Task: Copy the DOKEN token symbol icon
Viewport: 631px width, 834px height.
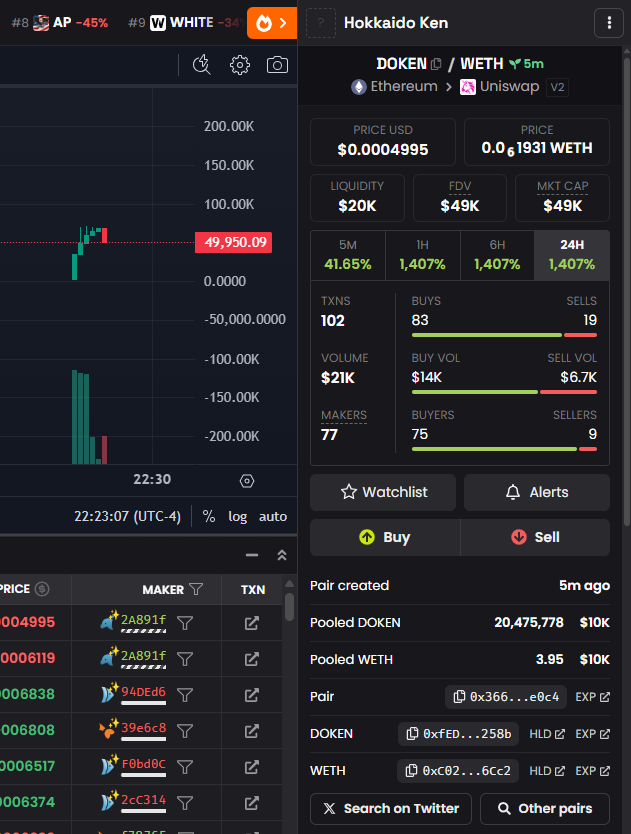Action: click(x=436, y=64)
